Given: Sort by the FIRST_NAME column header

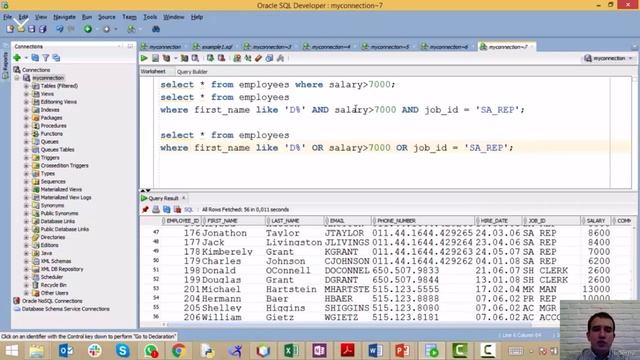Looking at the screenshot, I should point(233,221).
